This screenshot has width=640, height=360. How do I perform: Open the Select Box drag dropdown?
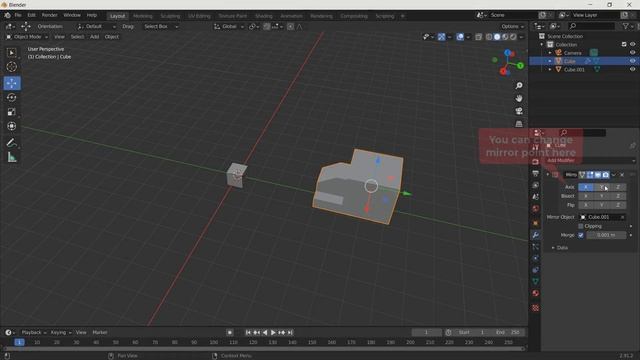tap(161, 27)
